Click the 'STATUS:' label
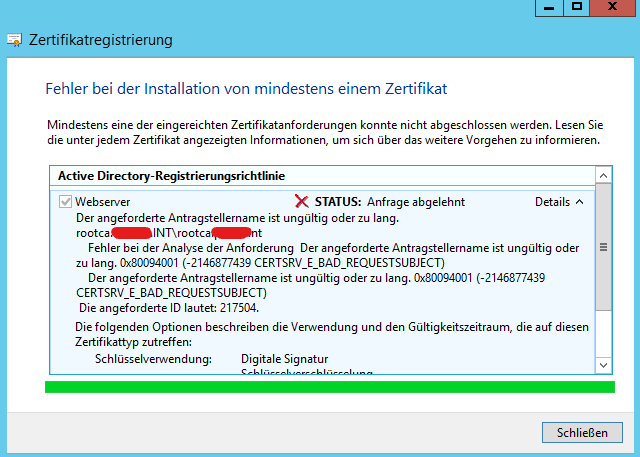Screen dimensions: 640x457 pyautogui.click(x=338, y=202)
